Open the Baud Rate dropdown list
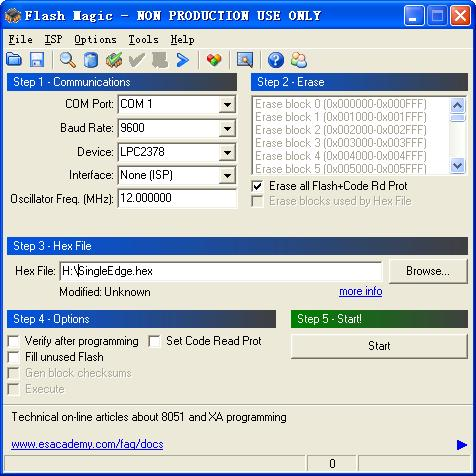Viewport: 476px width, 476px height. (227, 128)
